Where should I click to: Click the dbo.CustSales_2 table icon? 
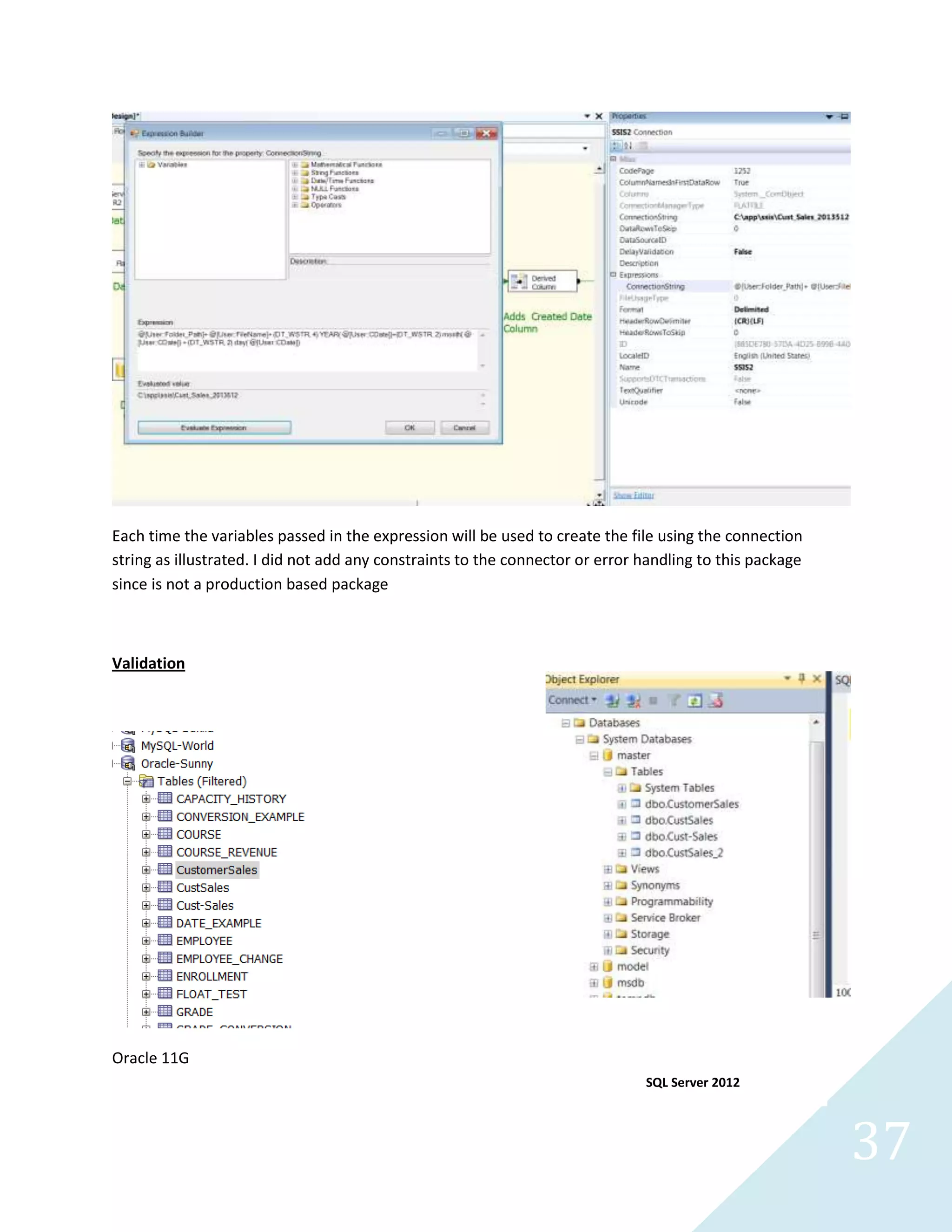635,852
